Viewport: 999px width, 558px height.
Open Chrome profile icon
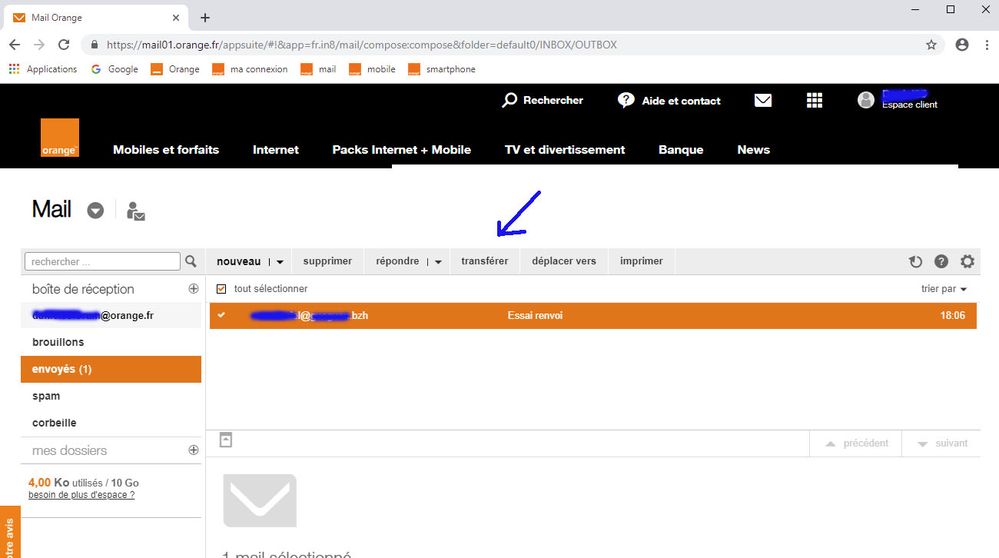coord(962,45)
